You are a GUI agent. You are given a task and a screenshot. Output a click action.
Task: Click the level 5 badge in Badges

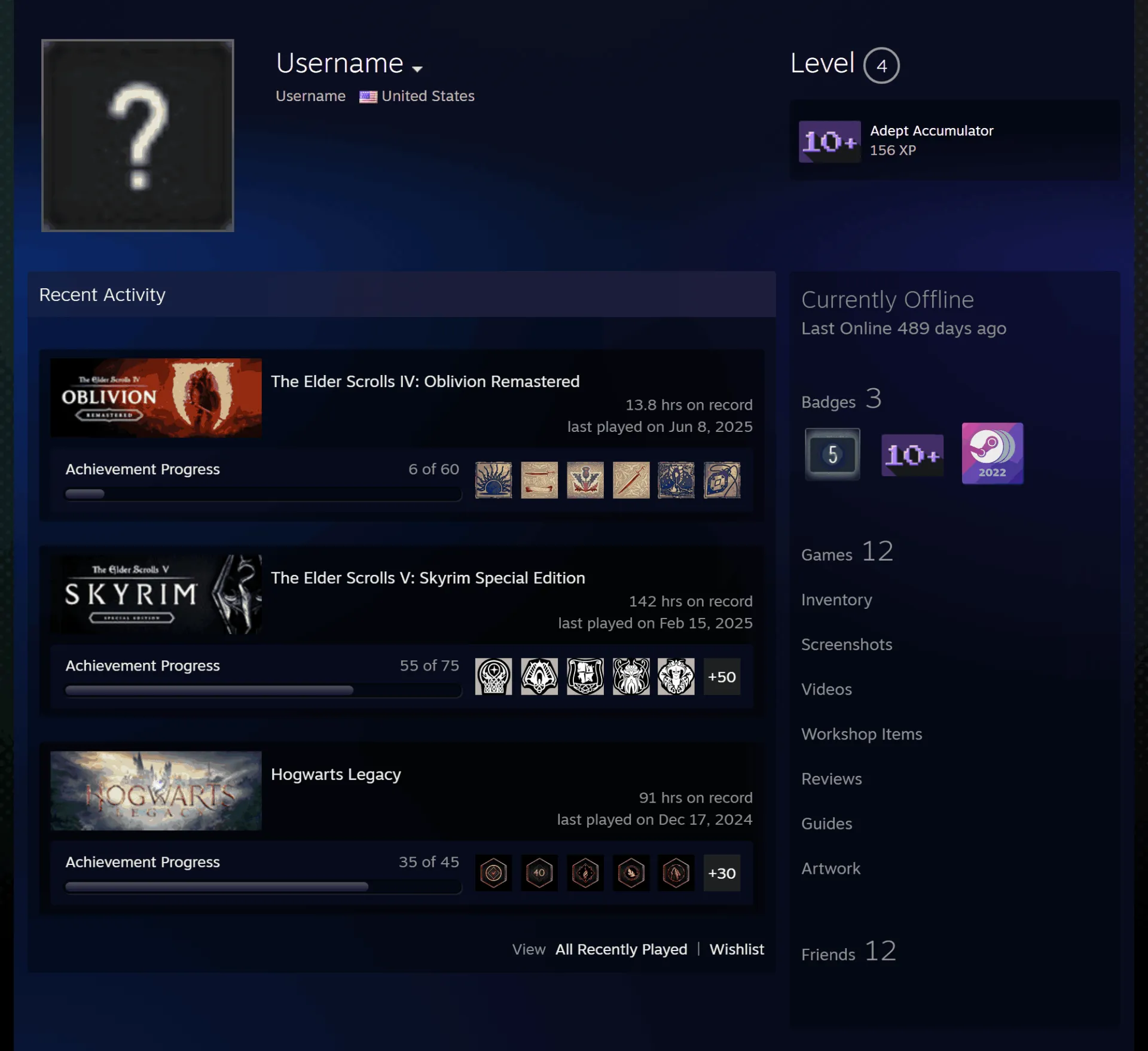point(832,454)
